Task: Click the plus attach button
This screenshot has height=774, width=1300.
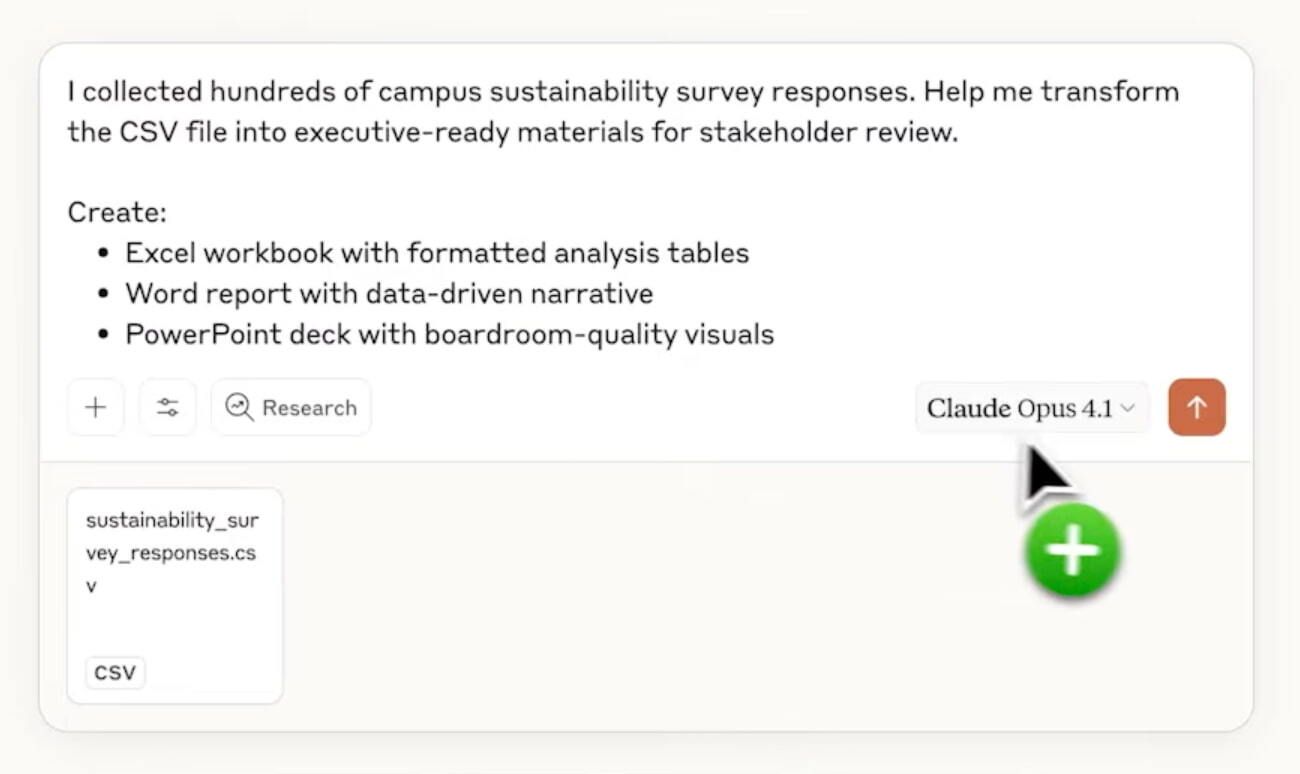Action: pyautogui.click(x=96, y=408)
